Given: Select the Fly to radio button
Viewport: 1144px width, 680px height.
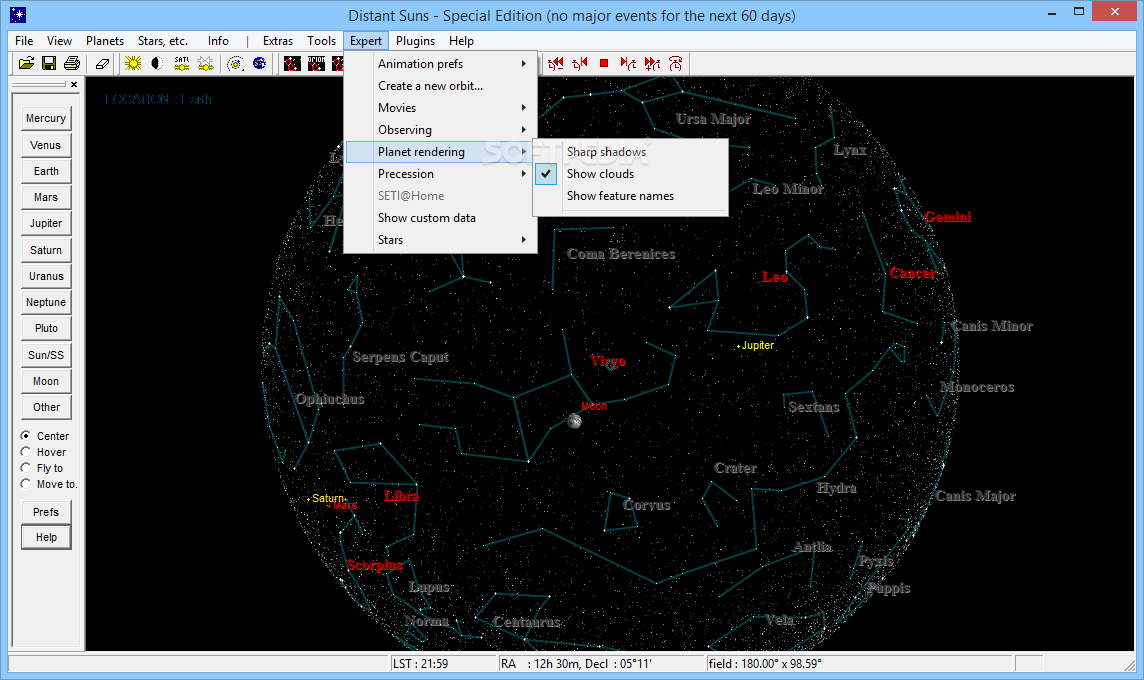Looking at the screenshot, I should coord(26,468).
